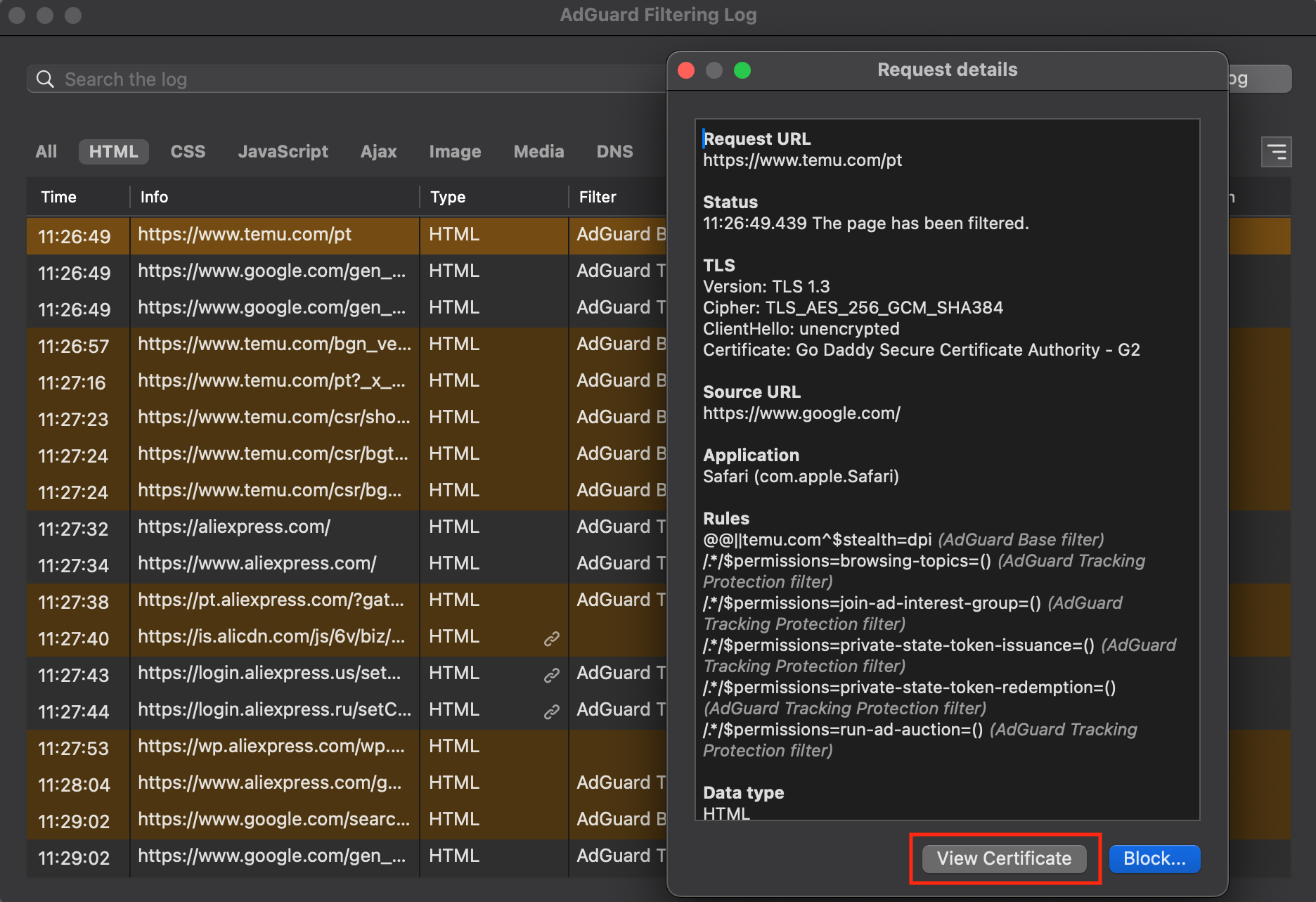
Task: Click the Version: TLS 1.3 line
Action: [x=766, y=287]
